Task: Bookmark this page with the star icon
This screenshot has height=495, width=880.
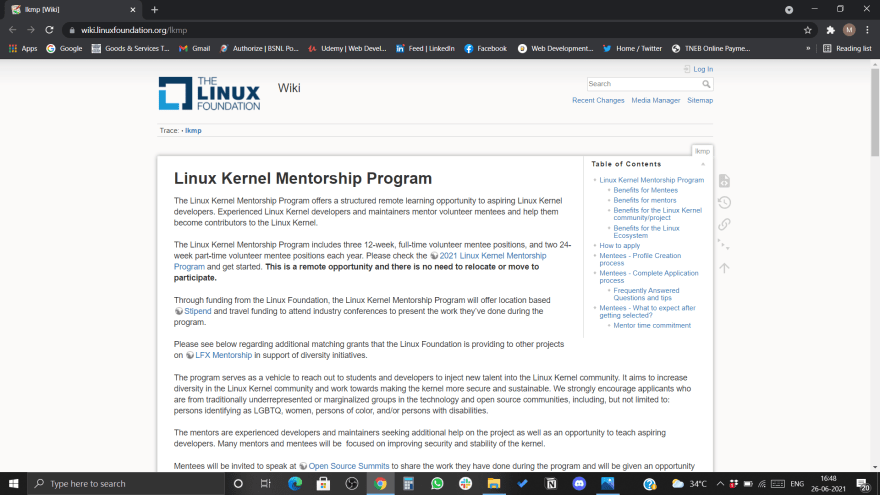Action: (x=808, y=30)
